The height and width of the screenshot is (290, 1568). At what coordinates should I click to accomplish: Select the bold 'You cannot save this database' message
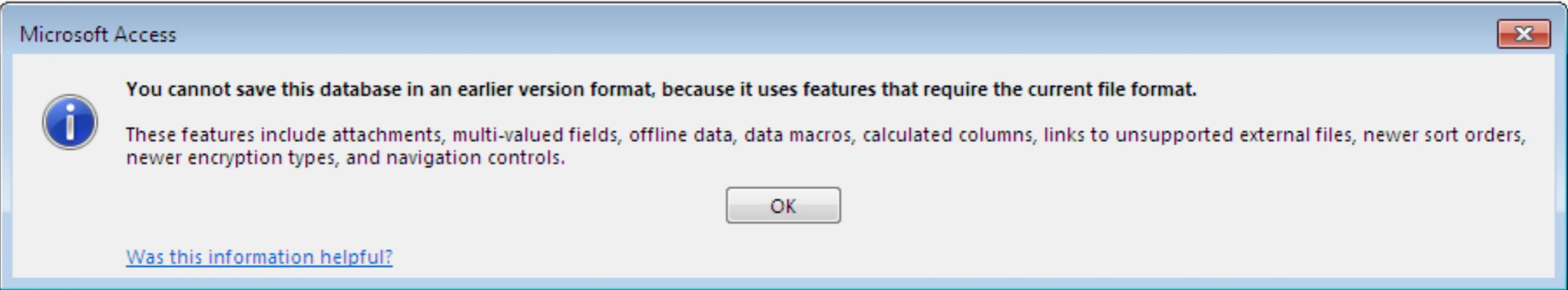pyautogui.click(x=661, y=89)
